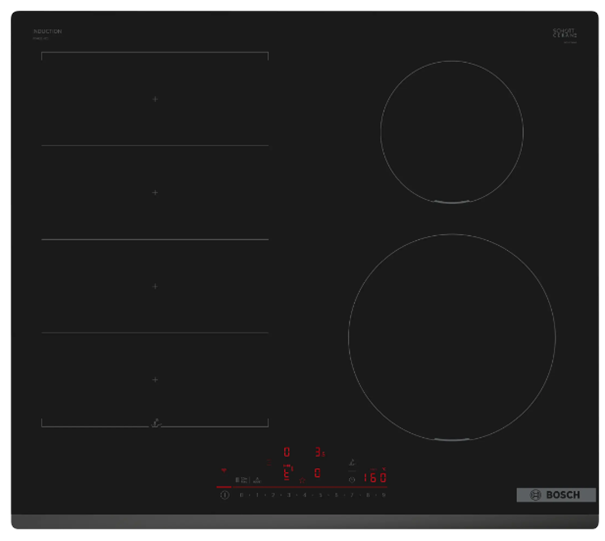Click the topmost cross marker in the flex zone
Image resolution: width=605 pixels, height=541 pixels.
155,99
